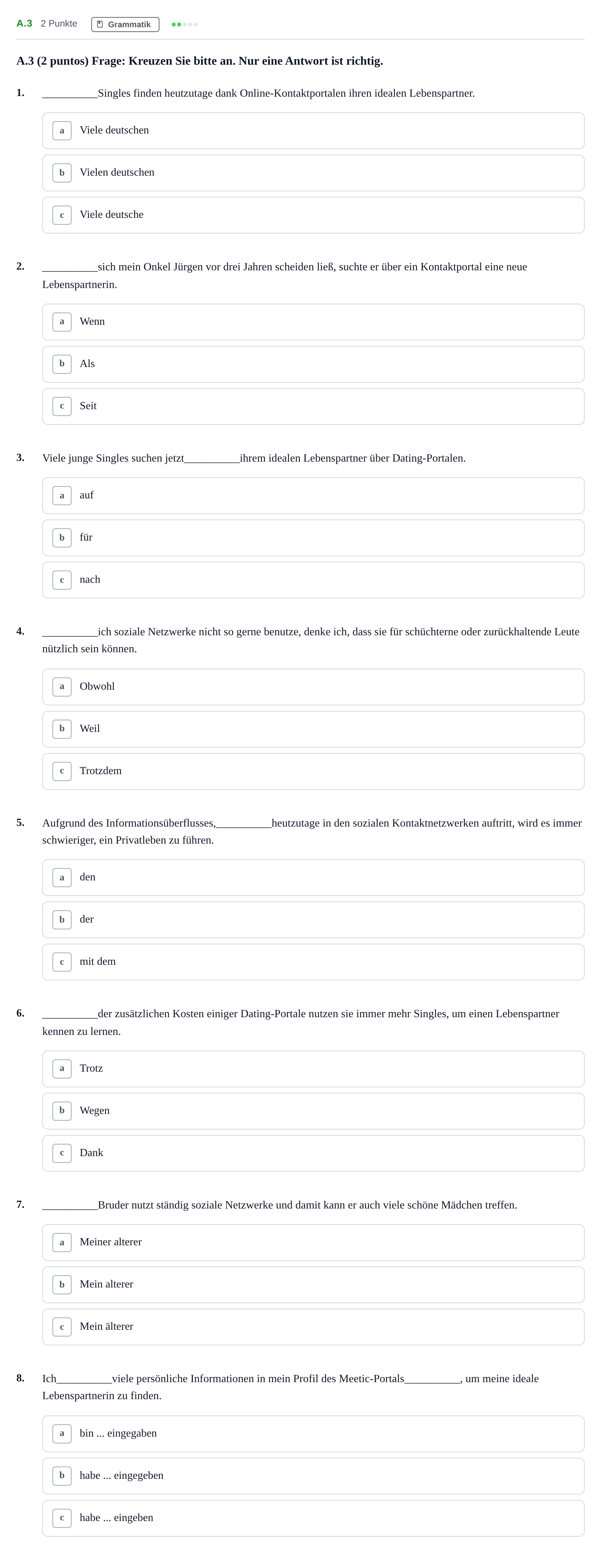The height and width of the screenshot is (1568, 601).
Task: Click the 'c' letter box next to 'Seit'
Action: [62, 406]
